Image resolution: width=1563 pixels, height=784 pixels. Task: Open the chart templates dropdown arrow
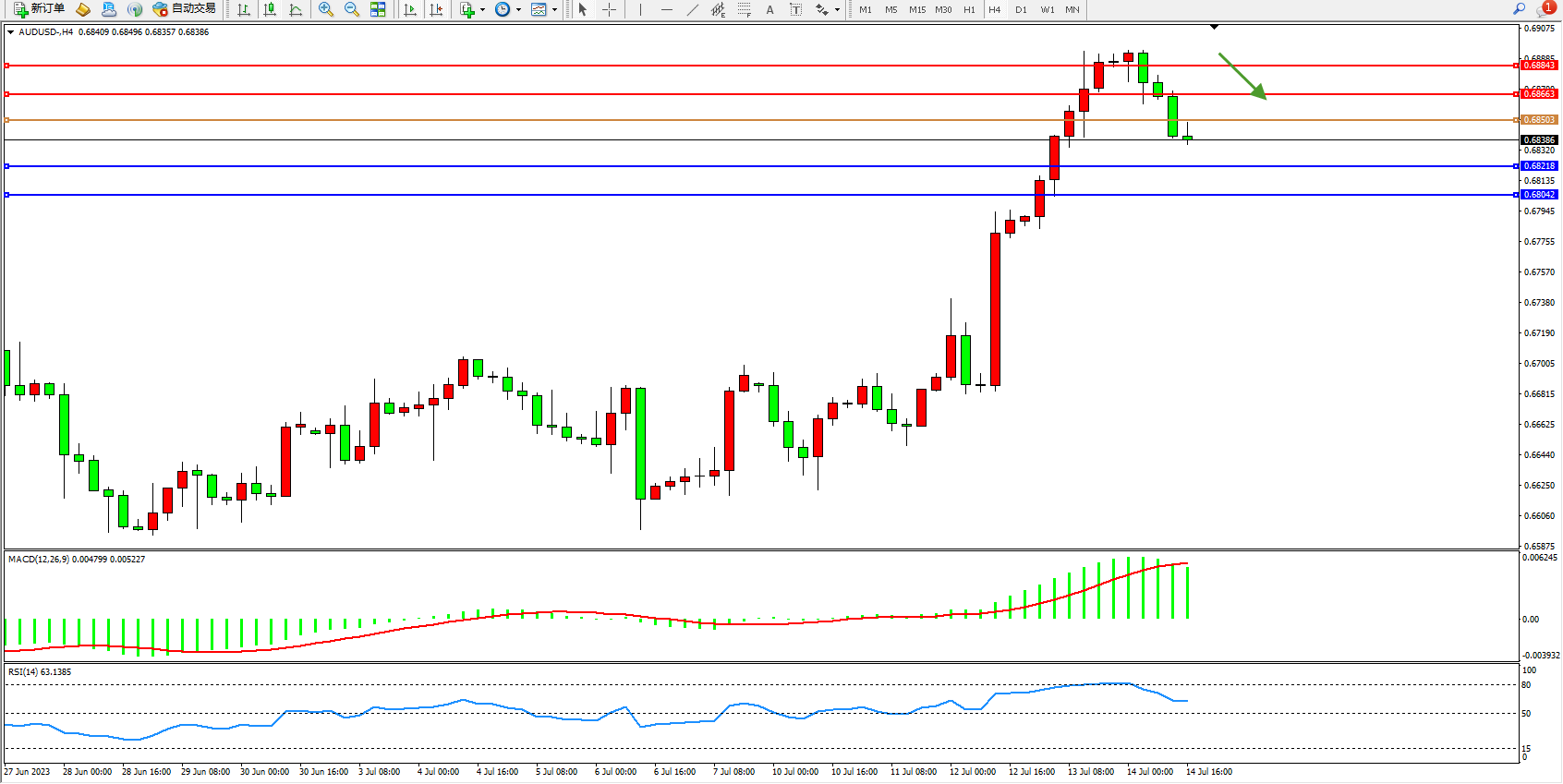click(554, 10)
